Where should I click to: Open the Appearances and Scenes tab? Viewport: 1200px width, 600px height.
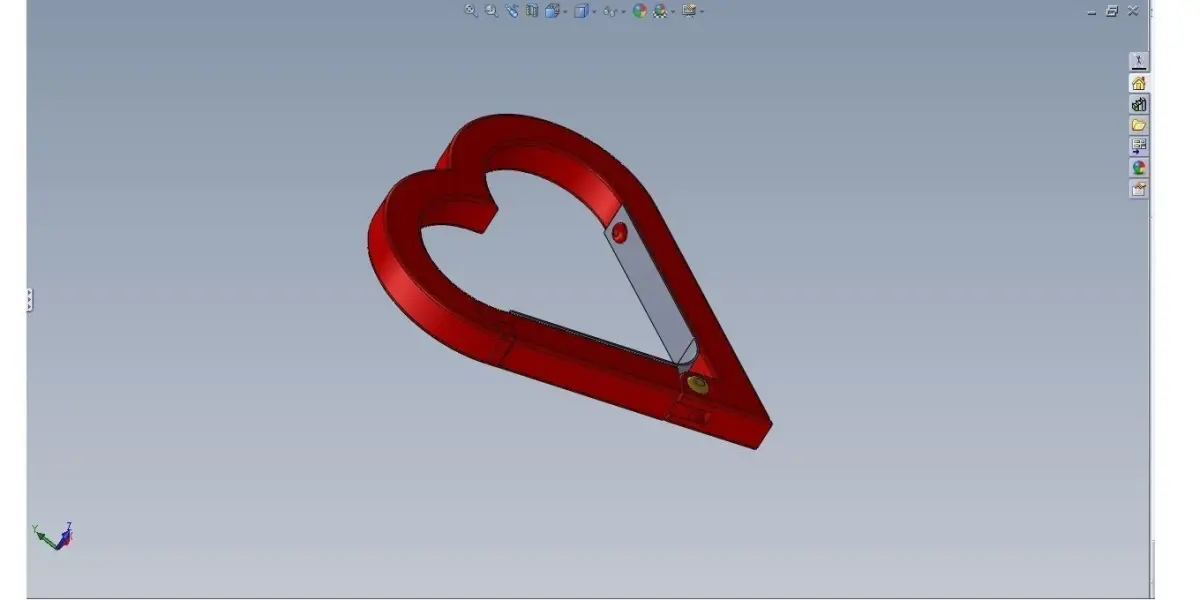point(1138,167)
